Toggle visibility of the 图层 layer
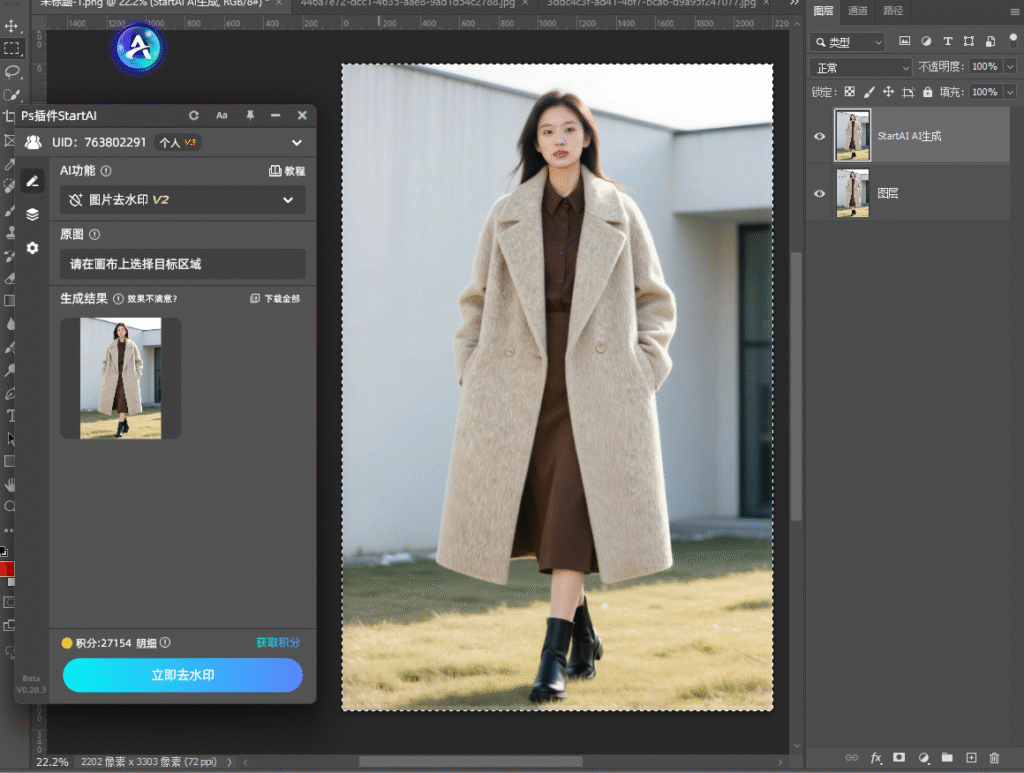This screenshot has width=1024, height=773. pyautogui.click(x=820, y=194)
